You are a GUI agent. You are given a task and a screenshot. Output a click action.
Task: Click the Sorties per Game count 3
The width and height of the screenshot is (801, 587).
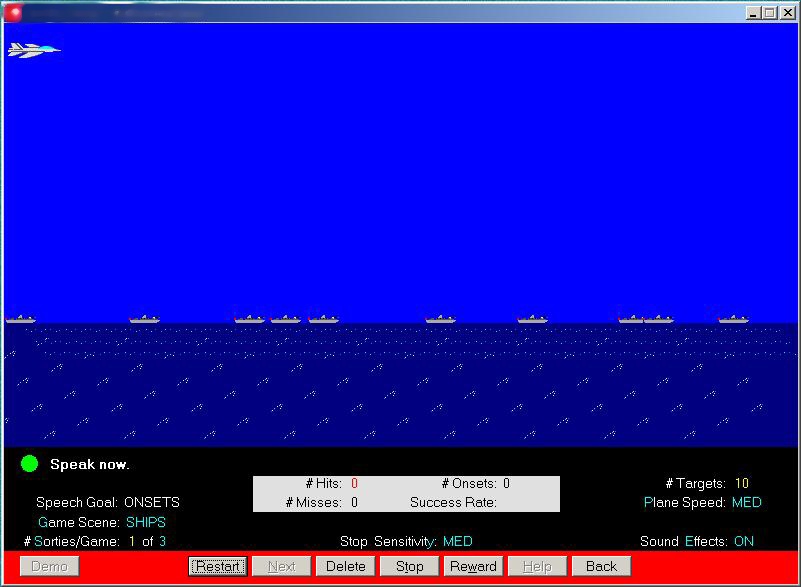[x=162, y=541]
